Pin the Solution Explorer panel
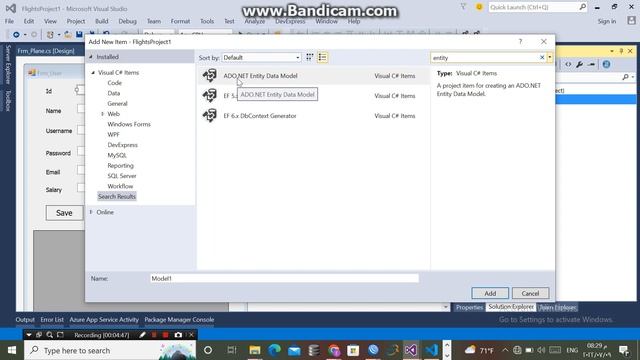Image resolution: width=640 pixels, height=360 pixels. pyautogui.click(x=621, y=51)
